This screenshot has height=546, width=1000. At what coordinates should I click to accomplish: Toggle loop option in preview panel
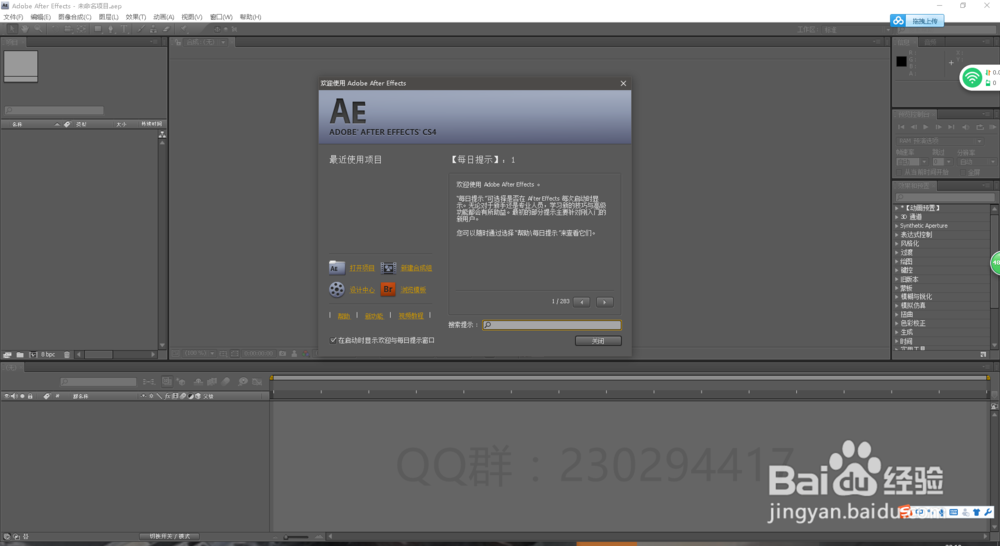pos(980,127)
